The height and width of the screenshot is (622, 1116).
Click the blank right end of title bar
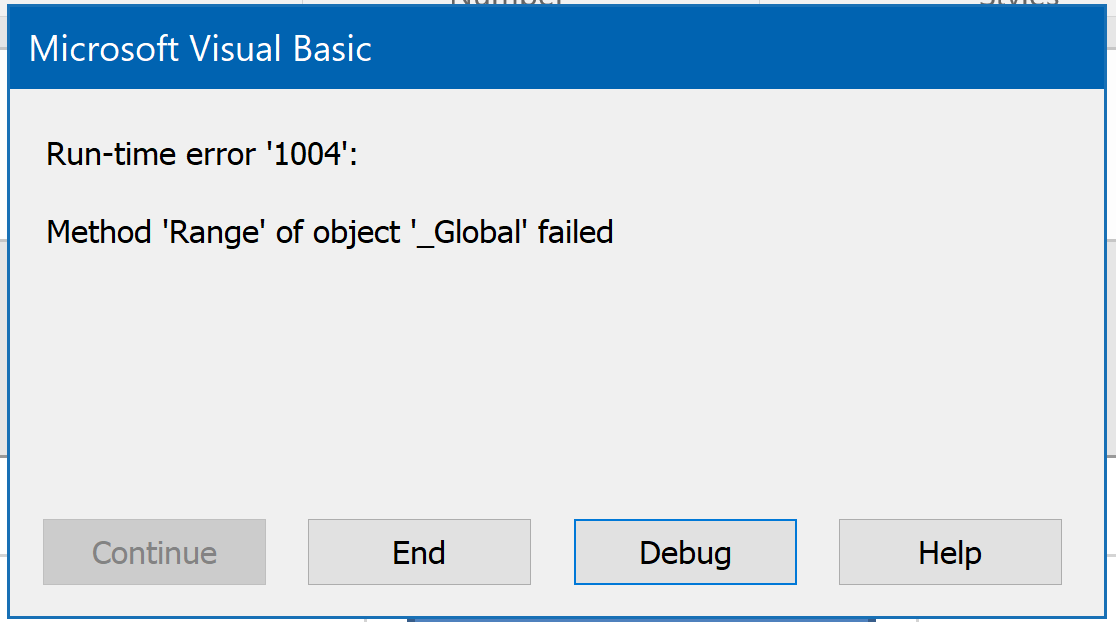point(900,49)
